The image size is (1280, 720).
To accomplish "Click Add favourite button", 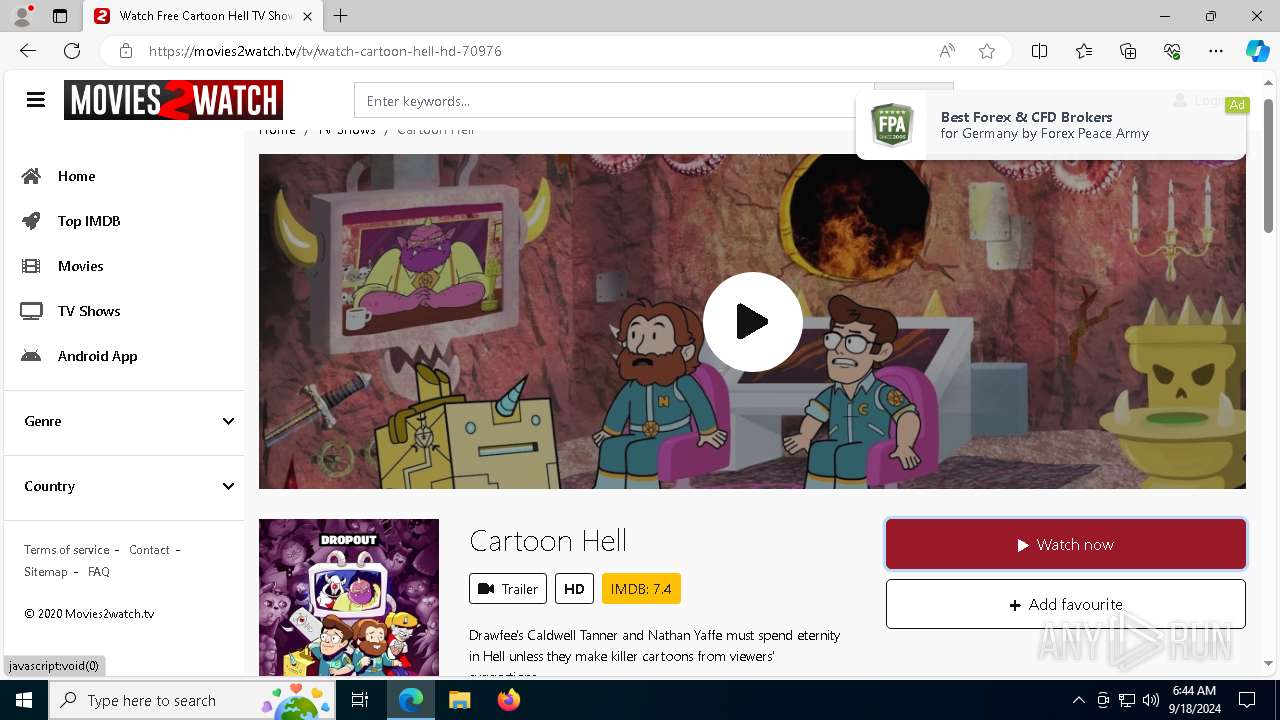I will [1066, 604].
